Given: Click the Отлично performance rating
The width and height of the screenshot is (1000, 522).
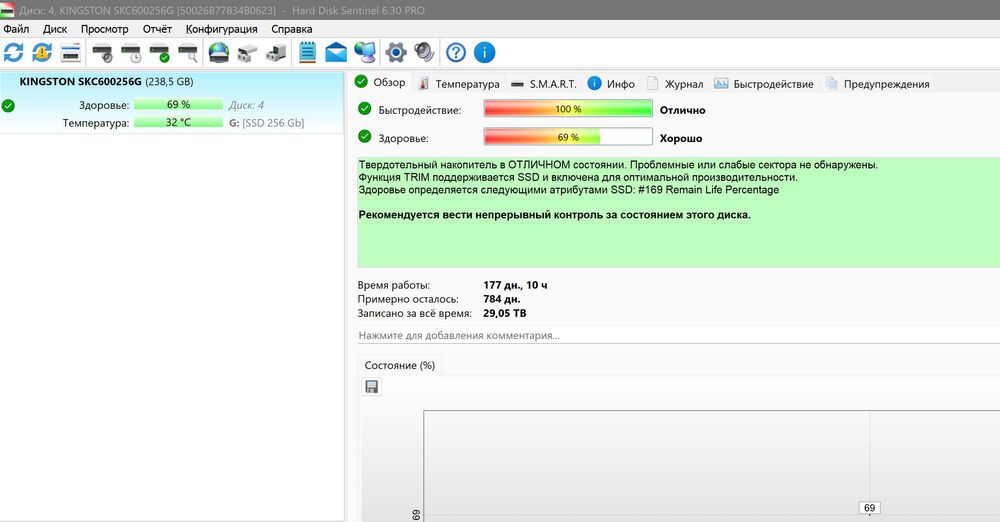Looking at the screenshot, I should pyautogui.click(x=682, y=110).
